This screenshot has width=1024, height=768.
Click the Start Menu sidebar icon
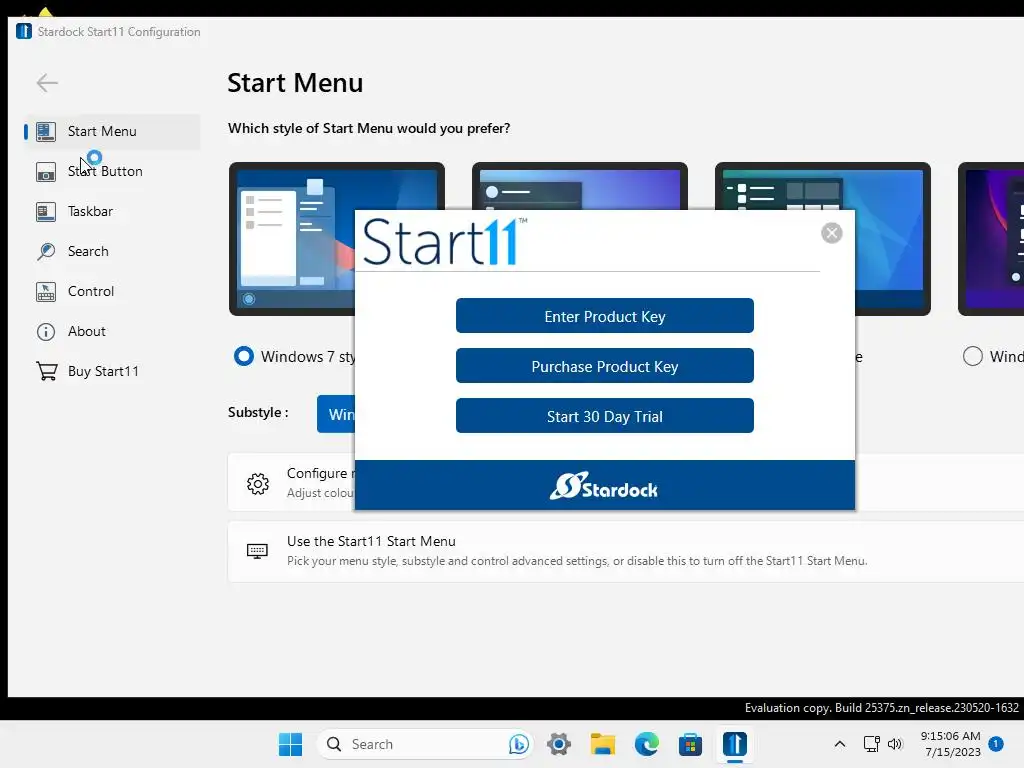coord(46,131)
